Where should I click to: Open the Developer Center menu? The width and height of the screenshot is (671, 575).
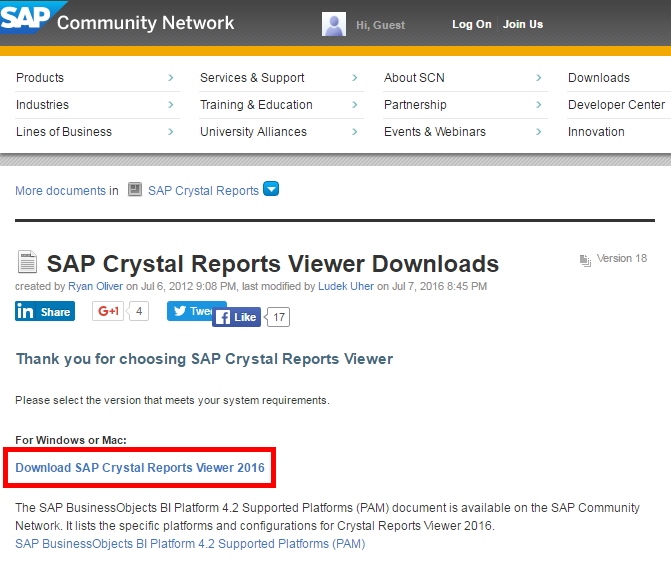[x=616, y=105]
